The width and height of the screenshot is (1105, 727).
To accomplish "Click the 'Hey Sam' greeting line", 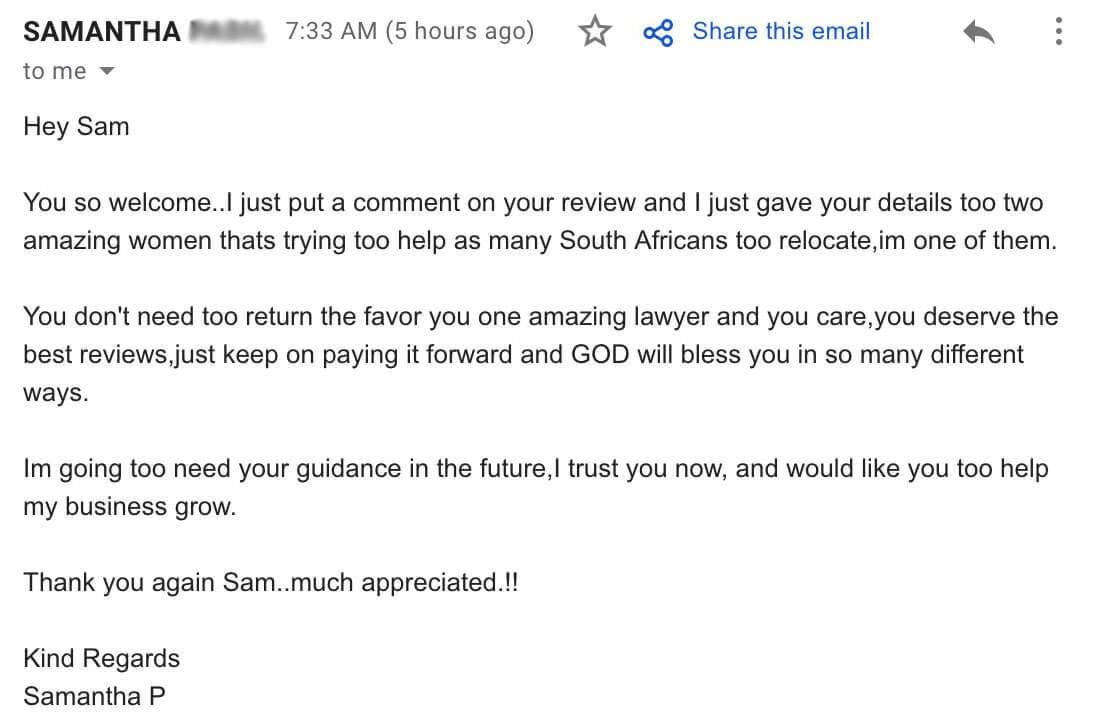I will coord(76,127).
